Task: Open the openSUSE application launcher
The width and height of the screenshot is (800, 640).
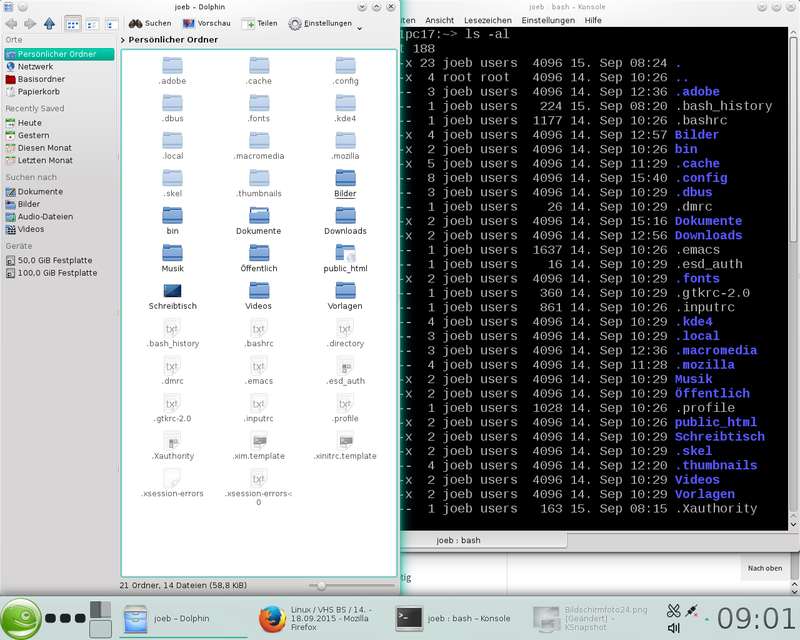Action: tap(20, 619)
